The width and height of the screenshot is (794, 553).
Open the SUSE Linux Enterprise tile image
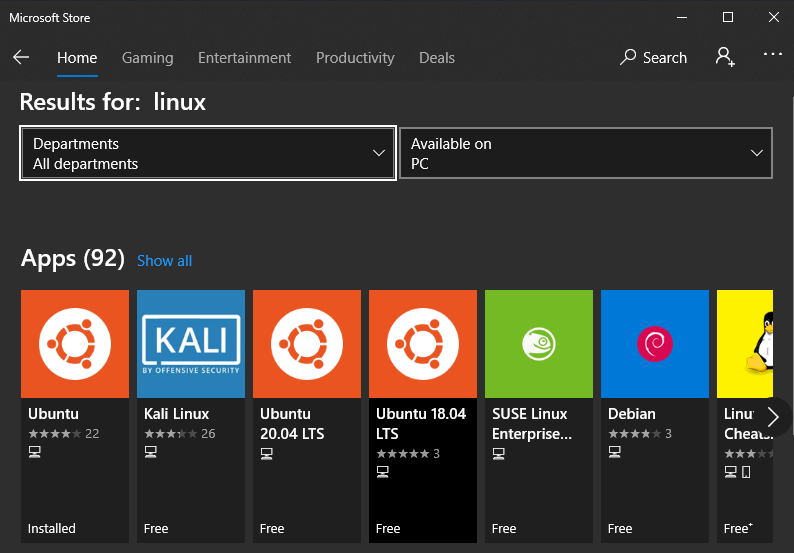click(539, 344)
